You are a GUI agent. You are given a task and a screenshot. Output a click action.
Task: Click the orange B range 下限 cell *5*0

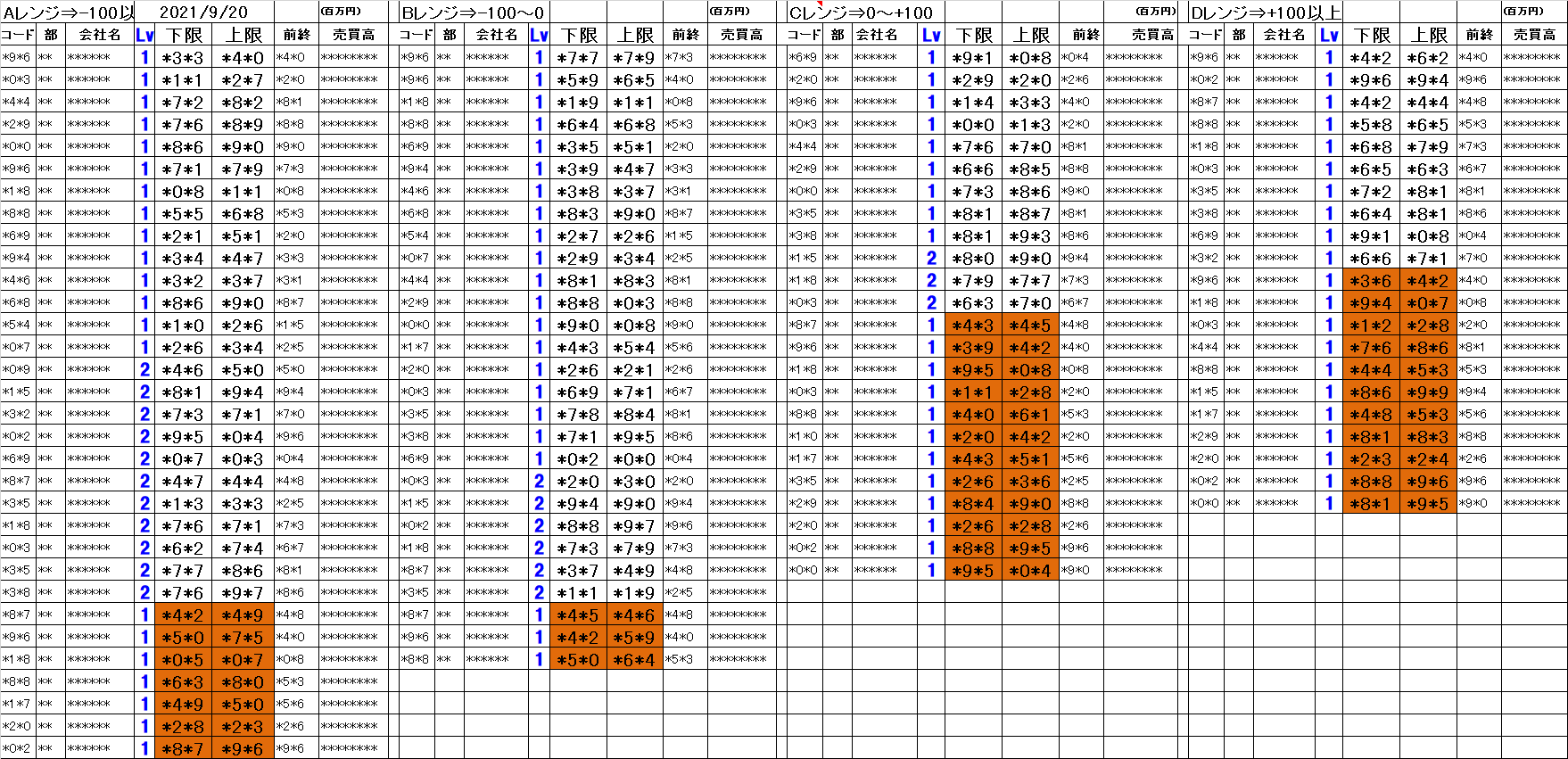578,659
